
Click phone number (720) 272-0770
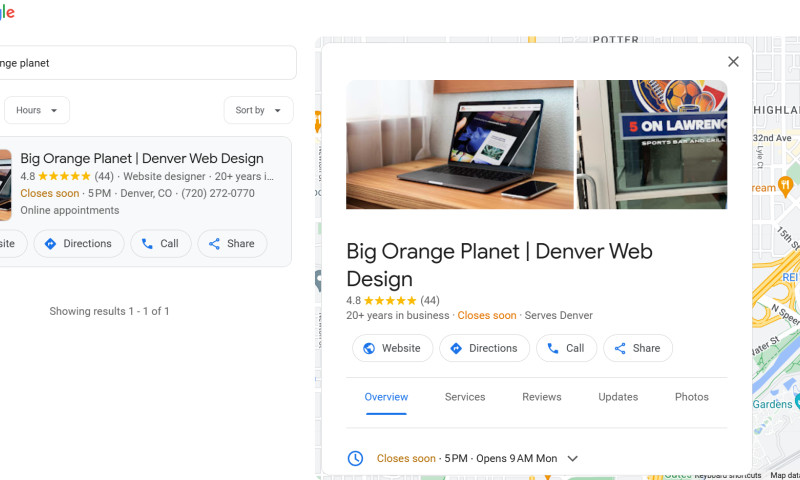tap(218, 193)
